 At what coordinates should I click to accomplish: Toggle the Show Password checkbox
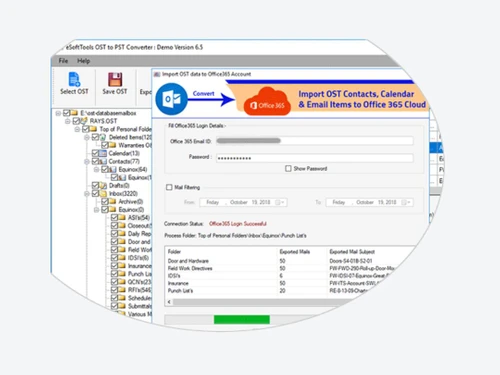coord(288,169)
